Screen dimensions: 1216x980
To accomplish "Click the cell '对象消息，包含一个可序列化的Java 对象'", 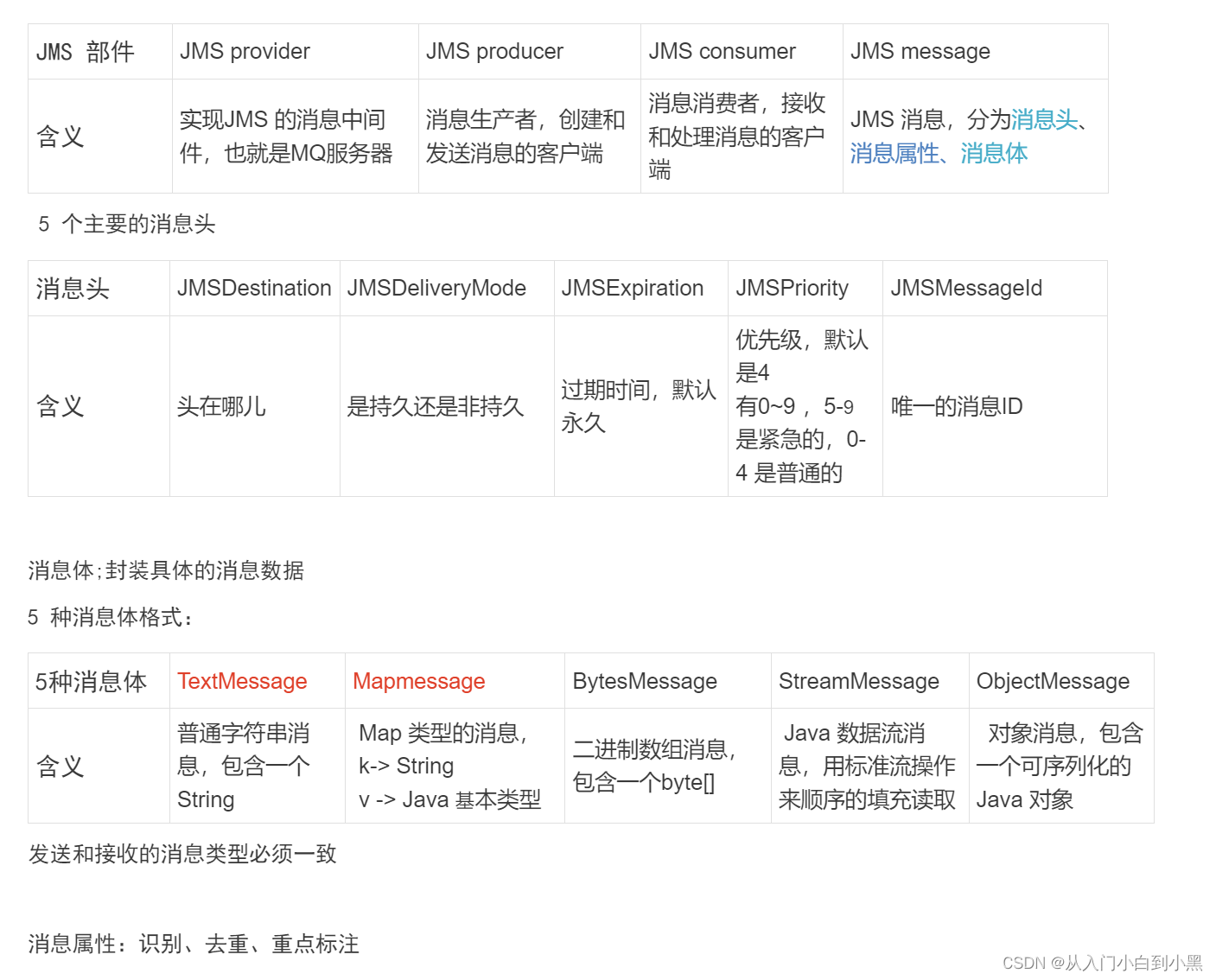I will [1061, 766].
